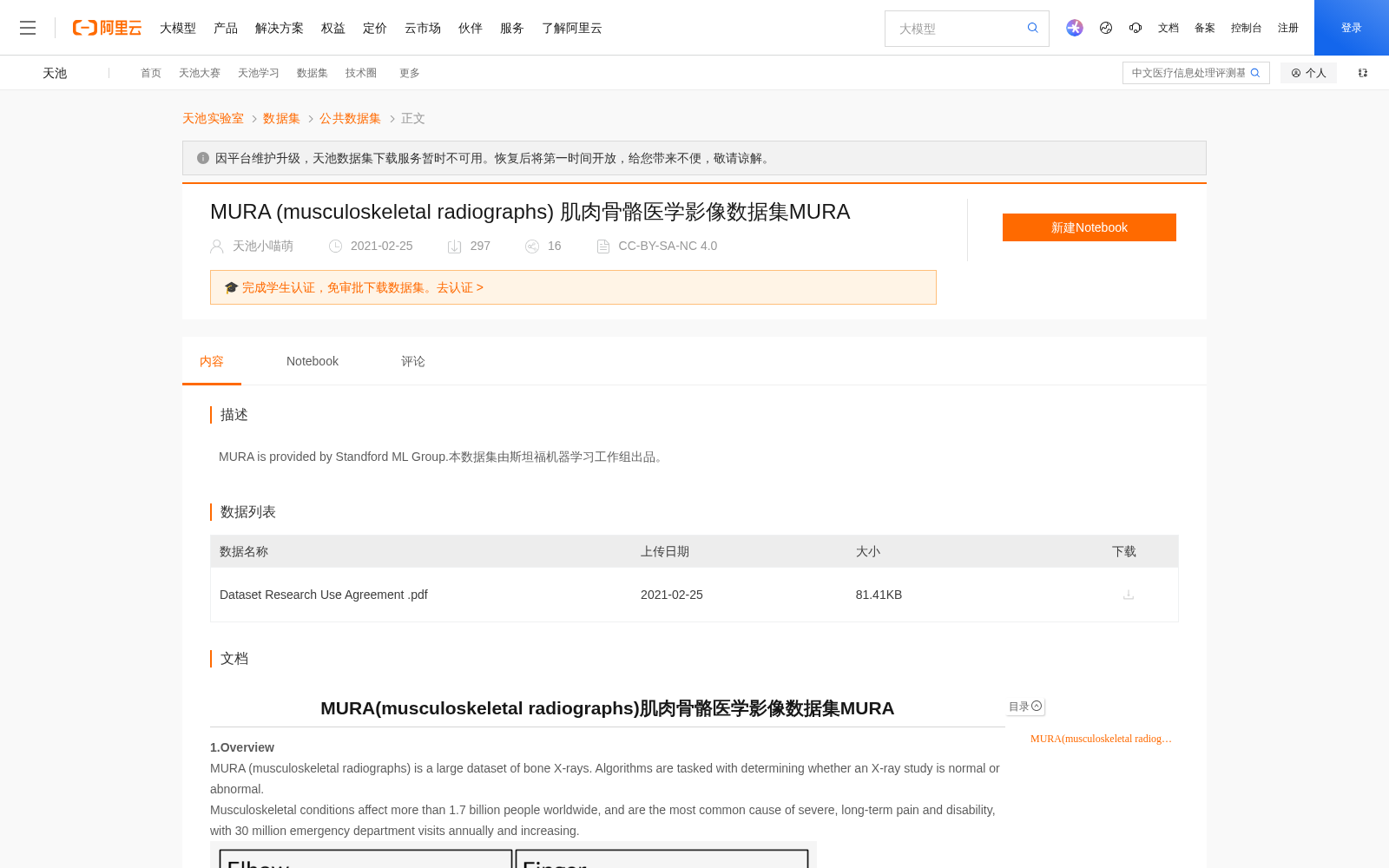Open the 大模型 menu

click(178, 28)
